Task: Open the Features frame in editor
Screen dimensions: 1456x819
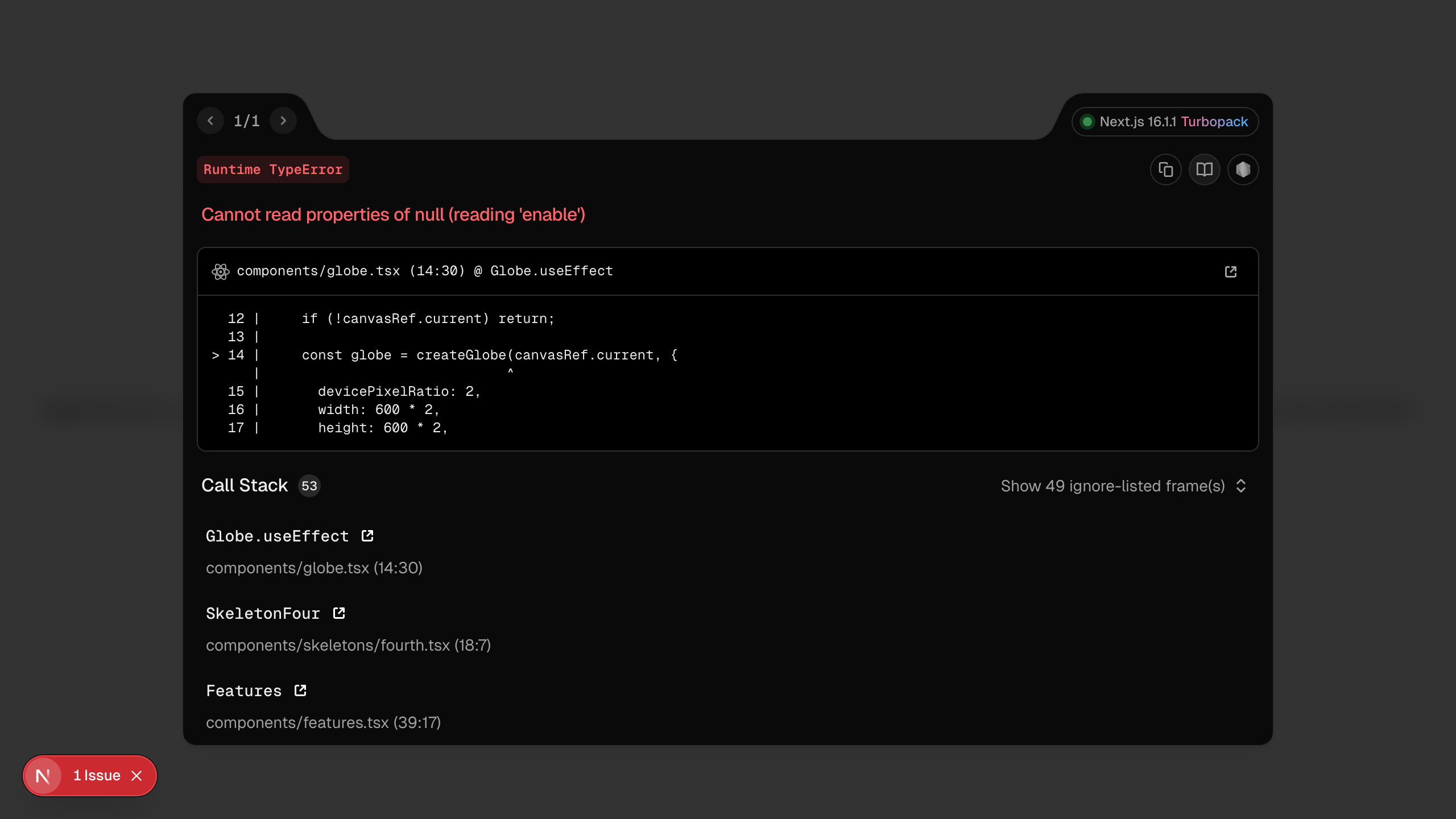Action: click(x=300, y=690)
